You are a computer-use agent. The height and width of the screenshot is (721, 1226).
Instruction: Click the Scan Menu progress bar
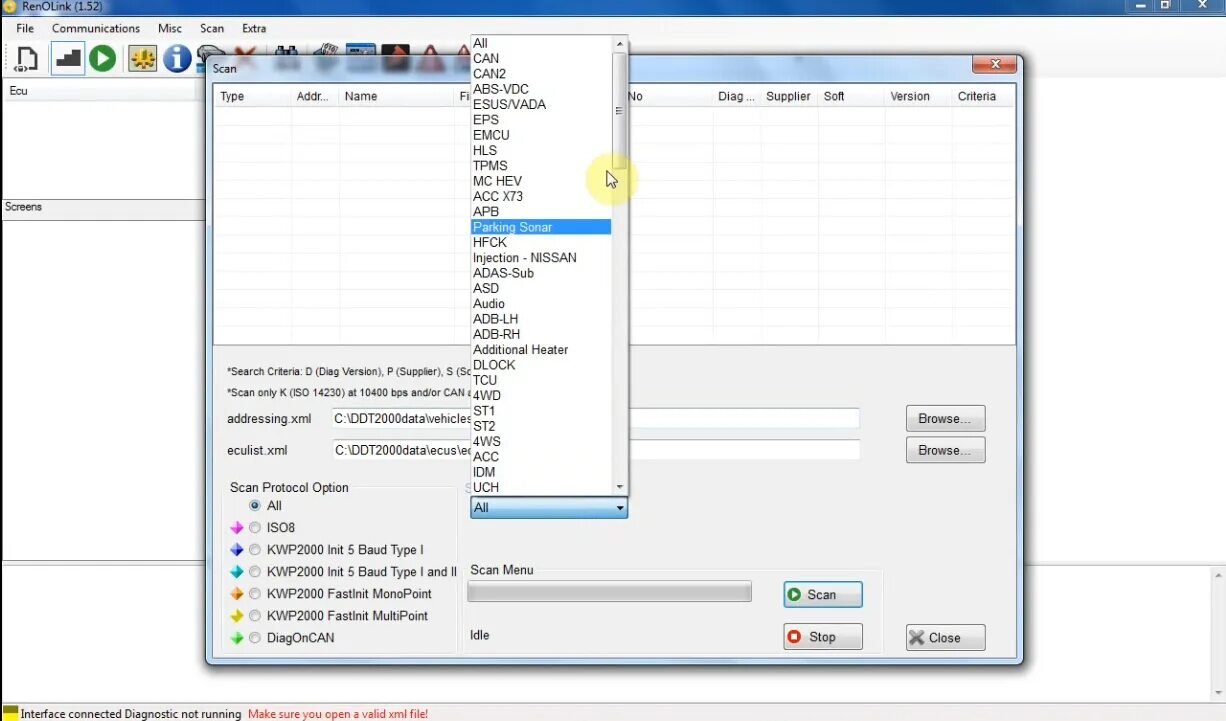coord(609,591)
